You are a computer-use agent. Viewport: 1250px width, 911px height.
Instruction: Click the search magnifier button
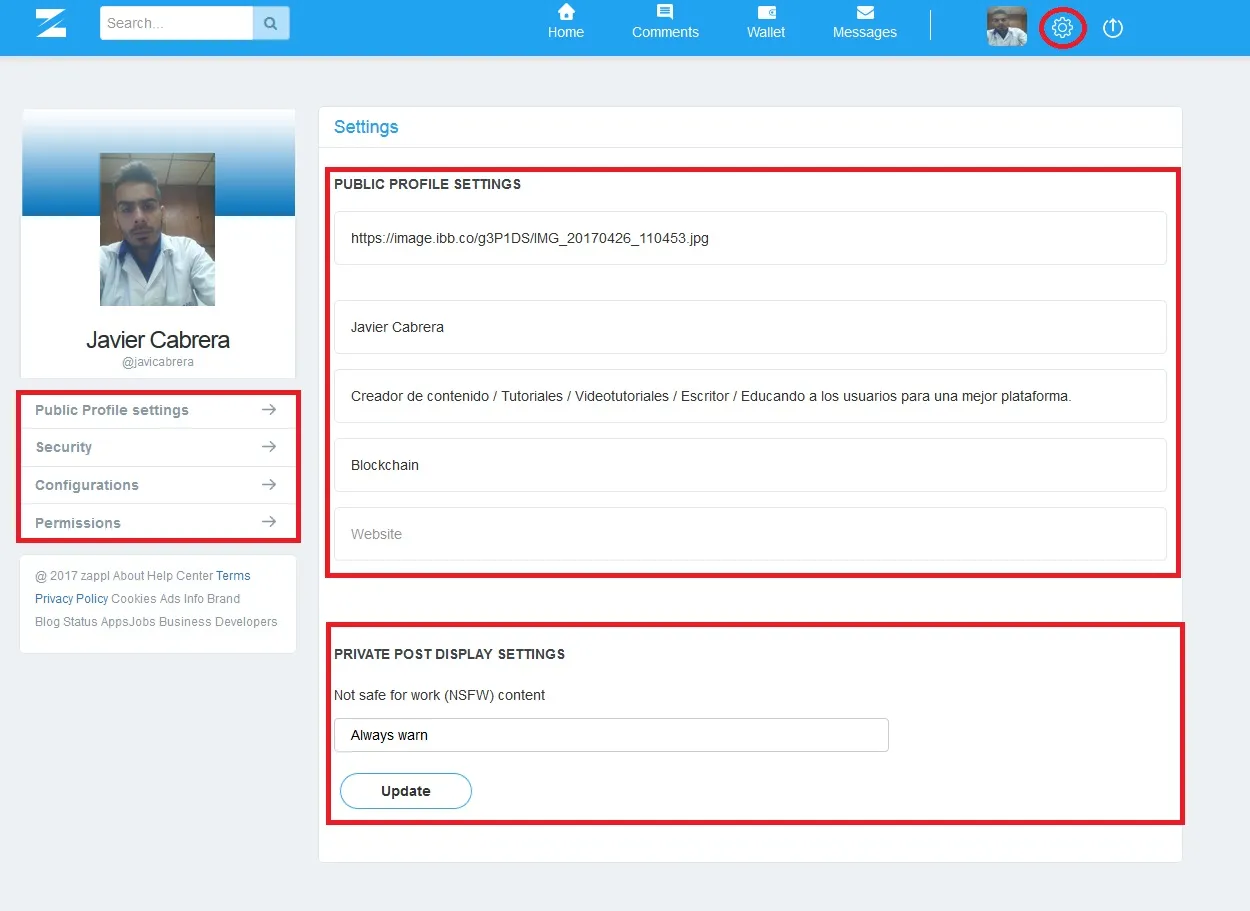[270, 23]
